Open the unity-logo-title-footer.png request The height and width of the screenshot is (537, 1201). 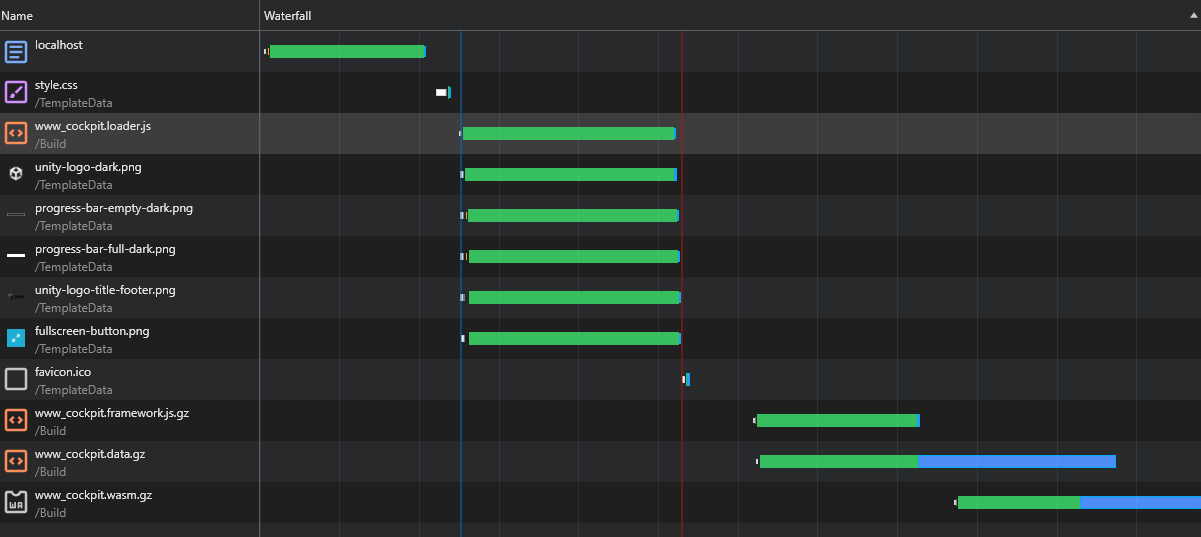(105, 291)
